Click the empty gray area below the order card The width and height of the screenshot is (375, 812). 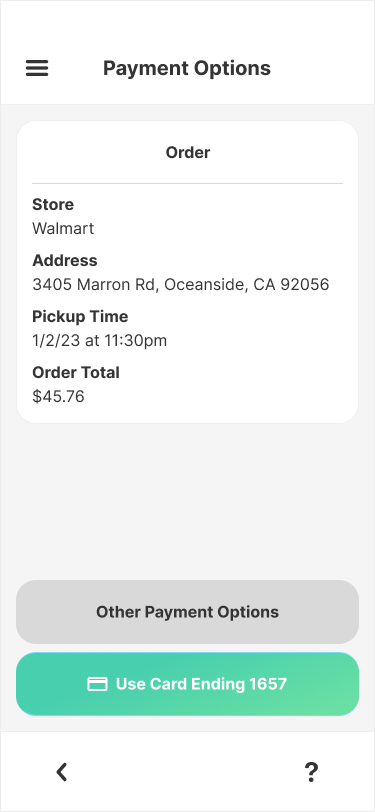pos(188,501)
